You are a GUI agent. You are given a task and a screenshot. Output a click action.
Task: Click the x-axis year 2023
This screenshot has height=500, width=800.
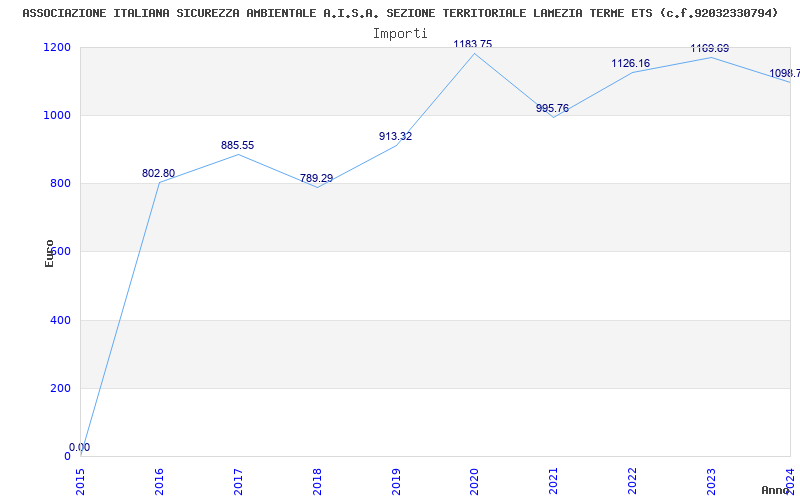(x=711, y=481)
